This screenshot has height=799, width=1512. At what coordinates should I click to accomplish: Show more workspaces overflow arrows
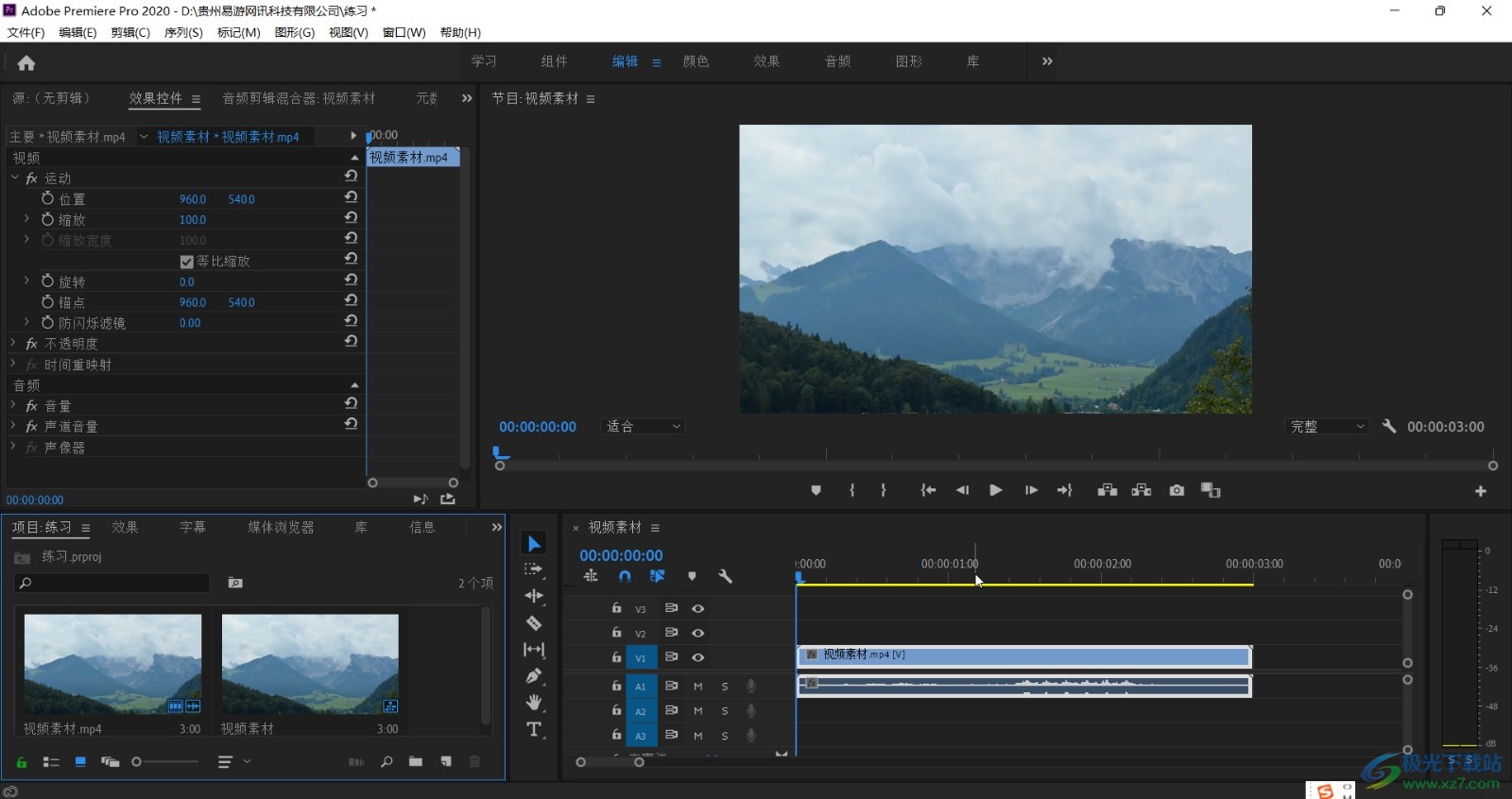tap(1047, 61)
